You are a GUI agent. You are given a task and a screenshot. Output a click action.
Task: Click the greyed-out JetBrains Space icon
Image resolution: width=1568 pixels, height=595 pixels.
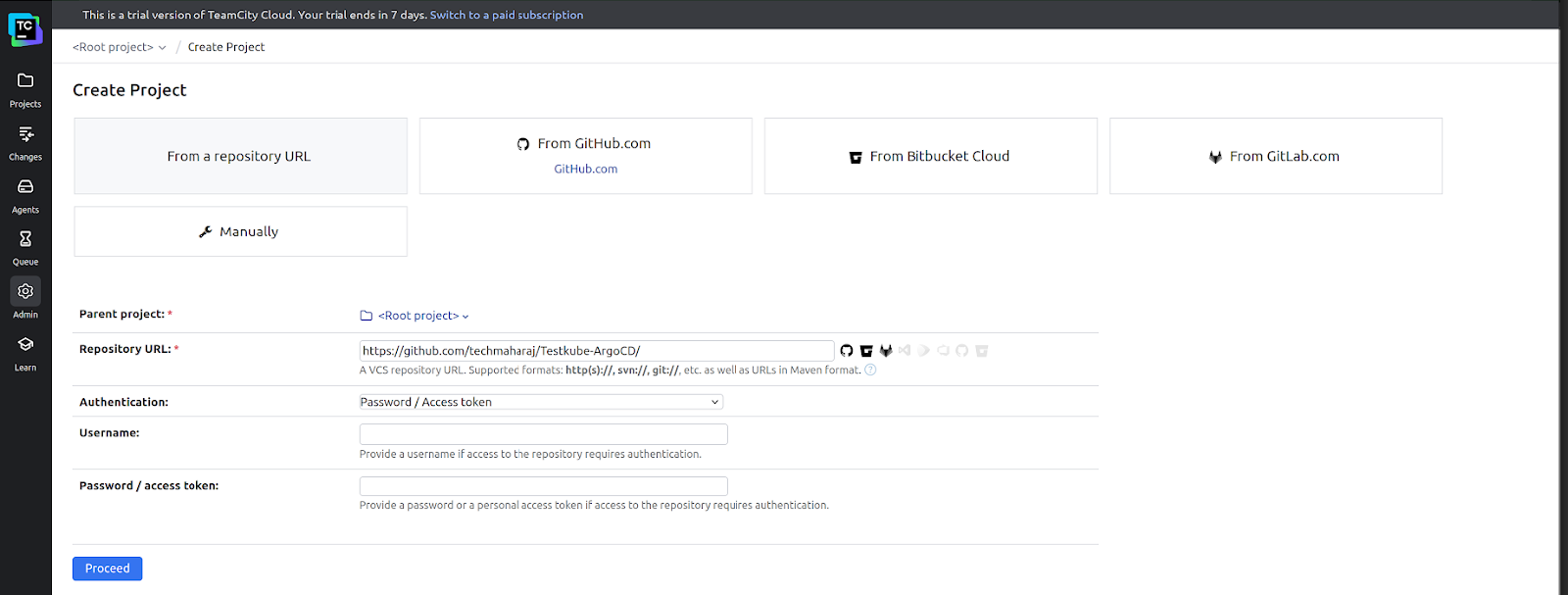click(923, 350)
